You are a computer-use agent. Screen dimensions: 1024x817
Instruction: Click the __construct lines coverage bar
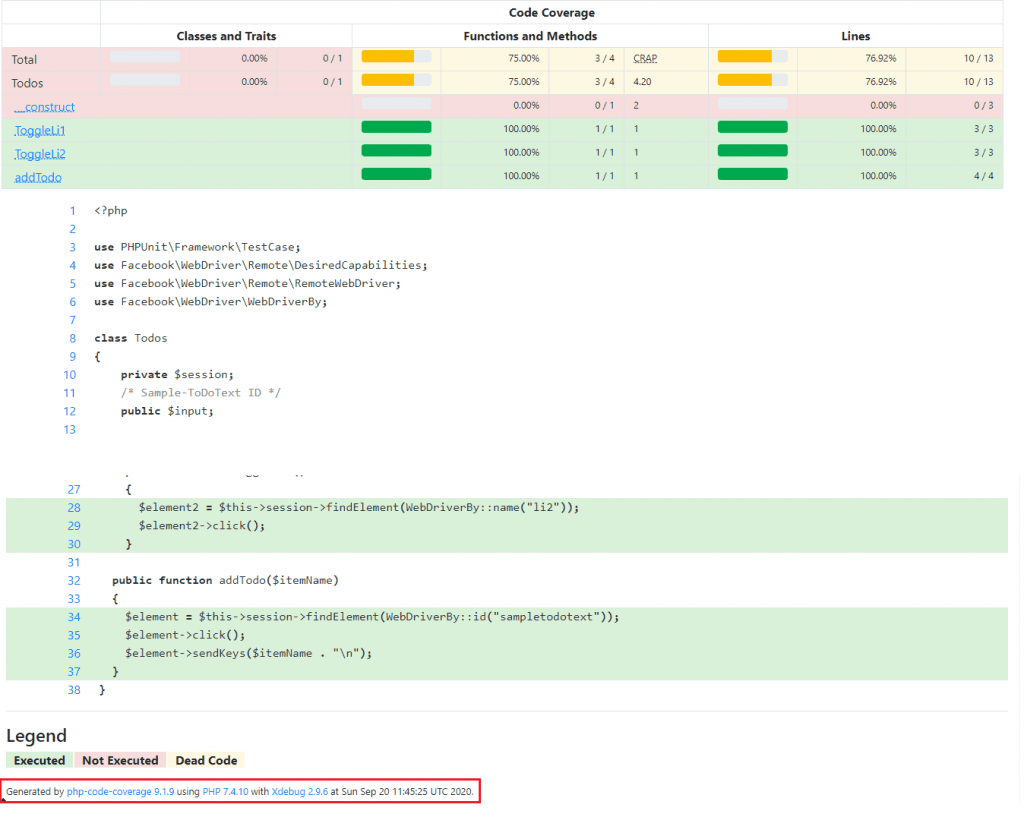coord(752,103)
